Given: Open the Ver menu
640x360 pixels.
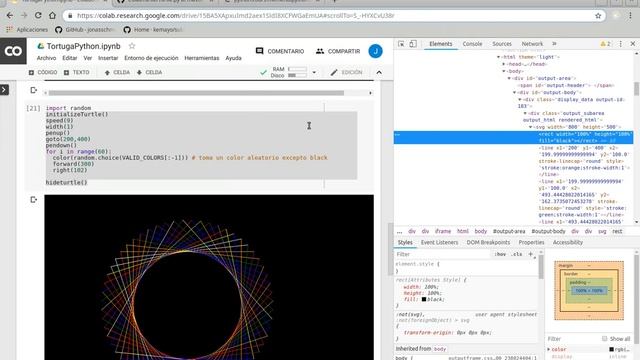Looking at the screenshot, I should tap(88, 58).
